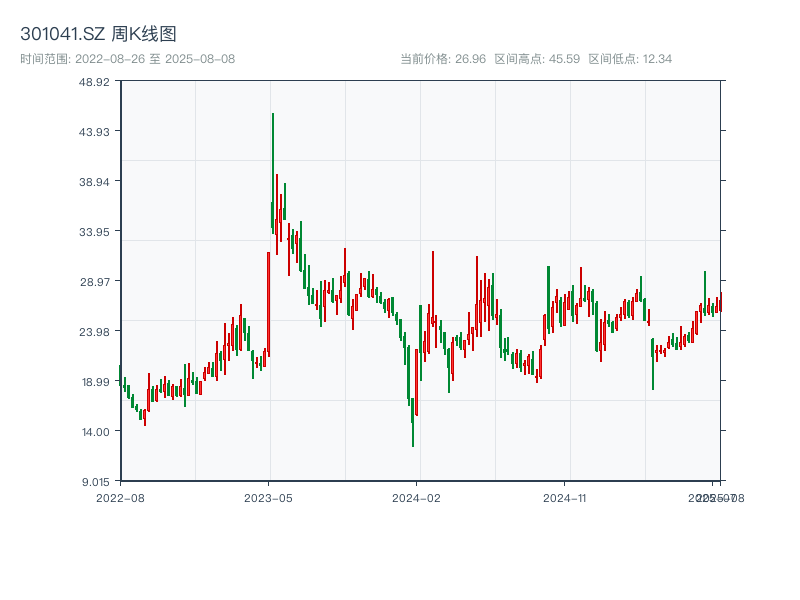The image size is (800, 600).
Task: Click the 301041.SZ 周K线图 chart title
Action: 98,35
